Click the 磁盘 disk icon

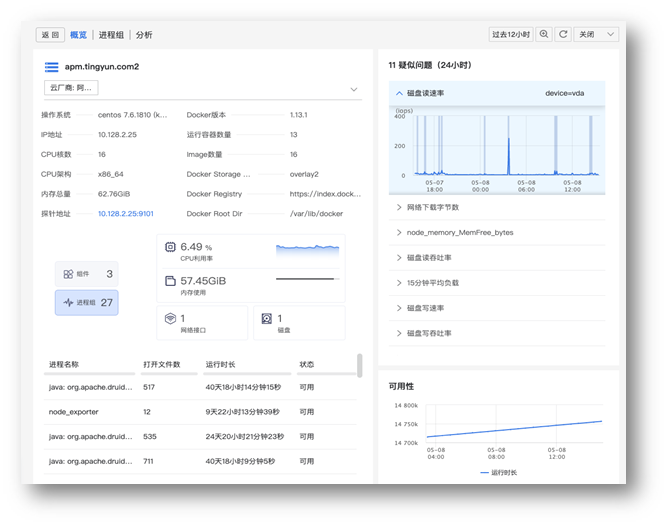[x=267, y=319]
